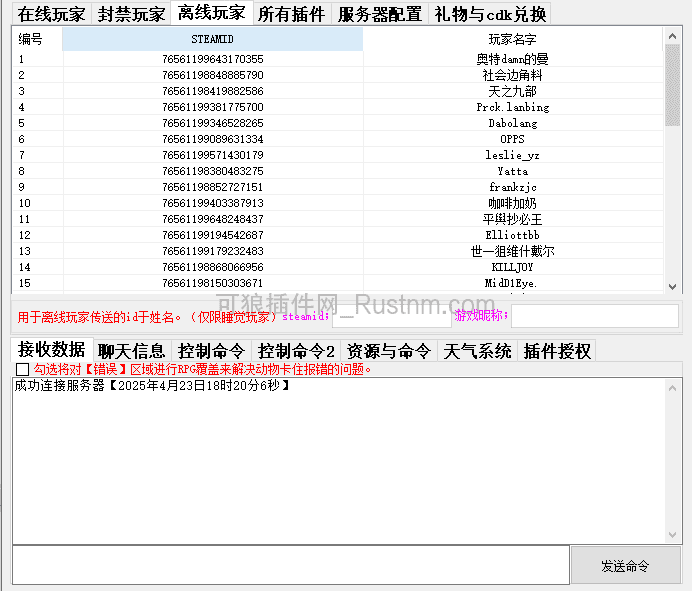
Task: Click the 发送命令 button
Action: 626,565
